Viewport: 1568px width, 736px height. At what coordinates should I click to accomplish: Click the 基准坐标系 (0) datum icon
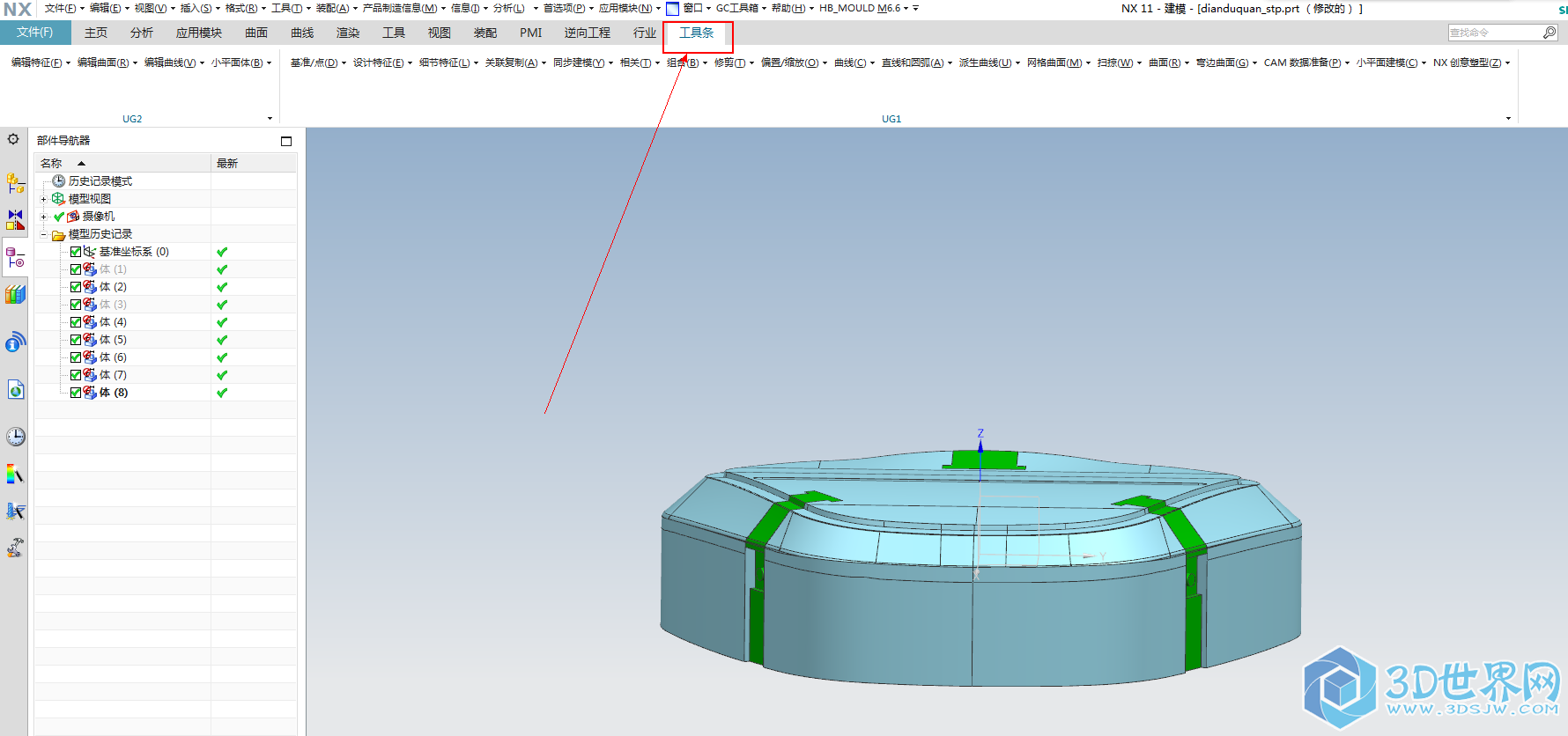coord(90,252)
